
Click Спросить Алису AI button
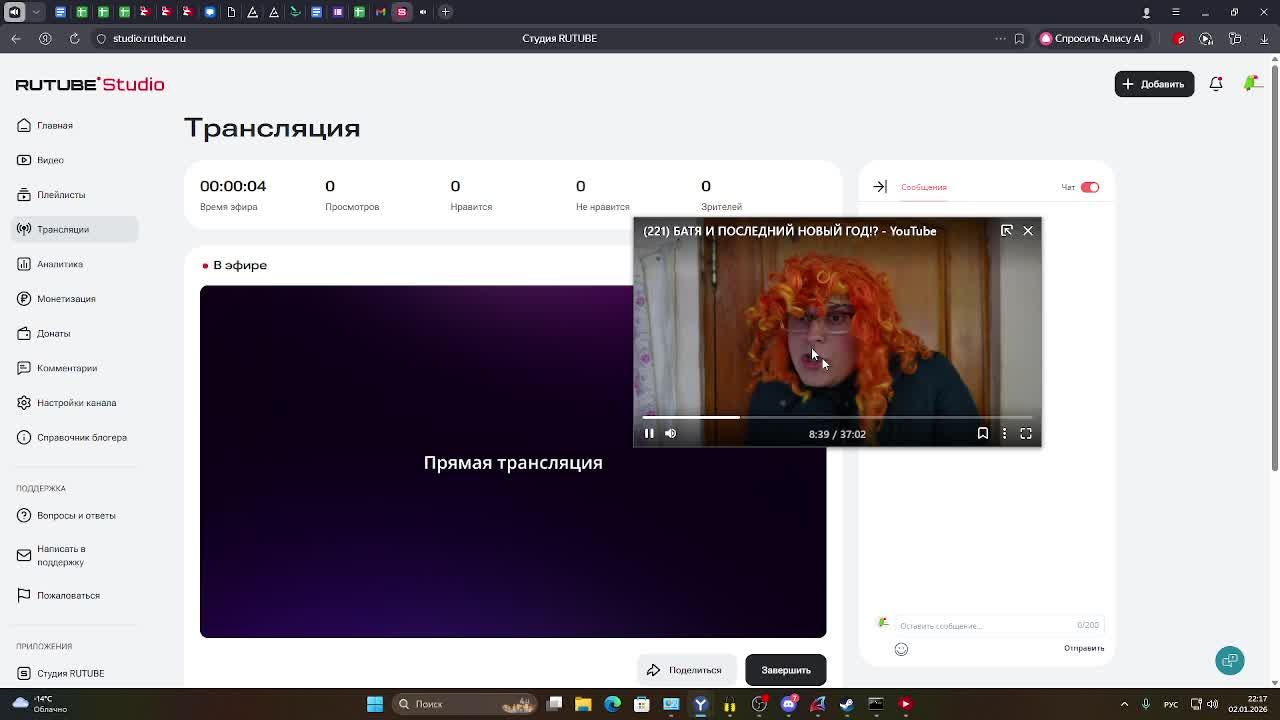click(1091, 38)
